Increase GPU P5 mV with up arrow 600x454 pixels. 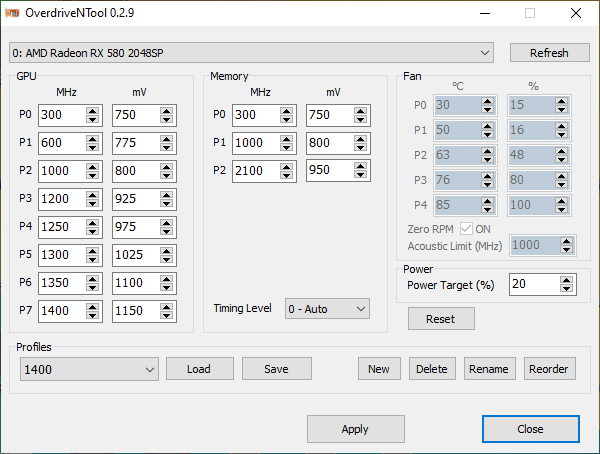point(166,251)
